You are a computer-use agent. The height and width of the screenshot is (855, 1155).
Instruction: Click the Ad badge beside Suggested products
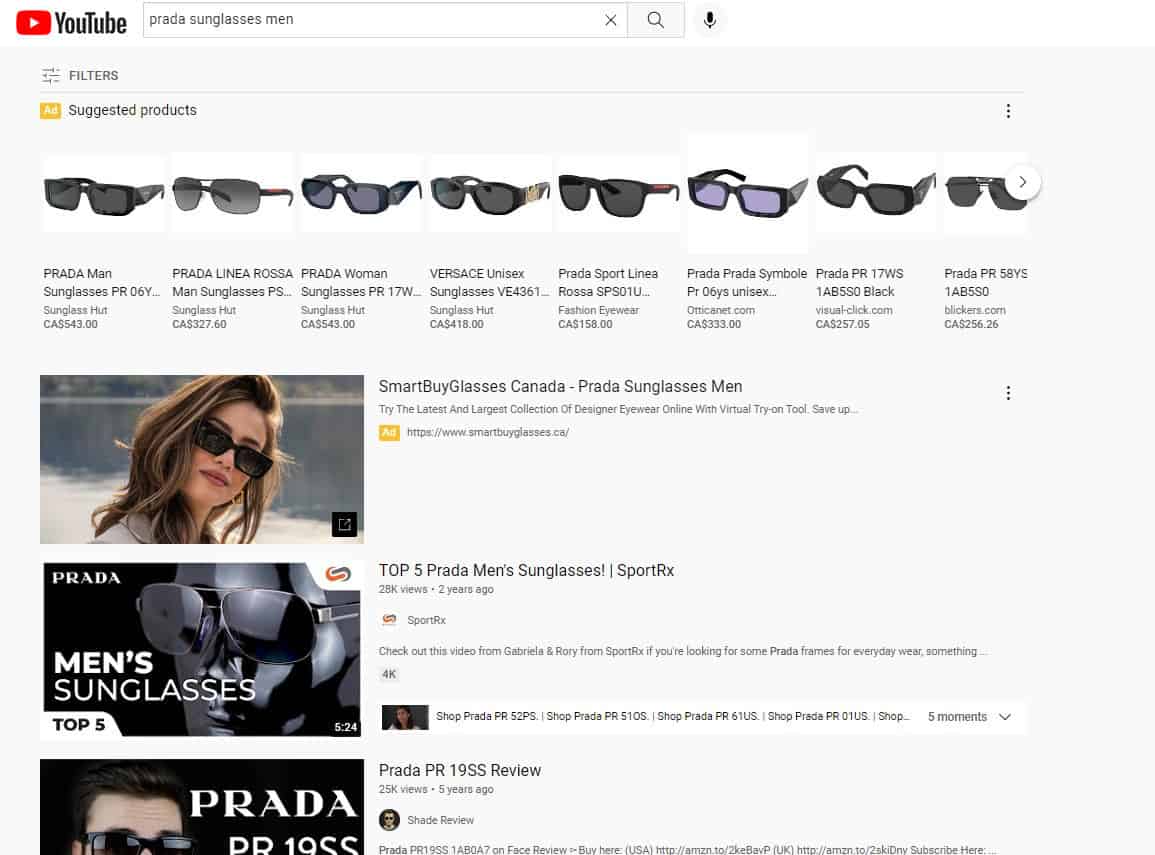(50, 110)
